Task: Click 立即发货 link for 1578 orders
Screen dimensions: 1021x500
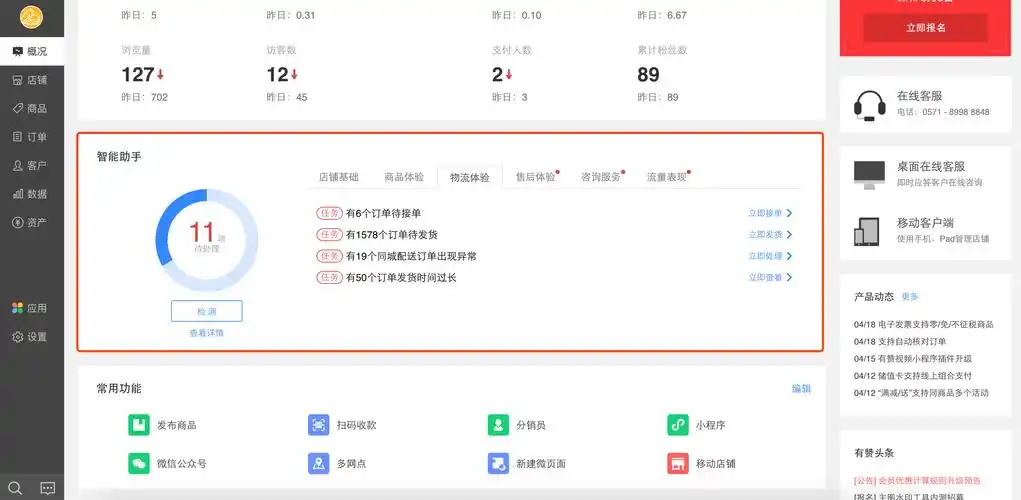Action: [765, 234]
